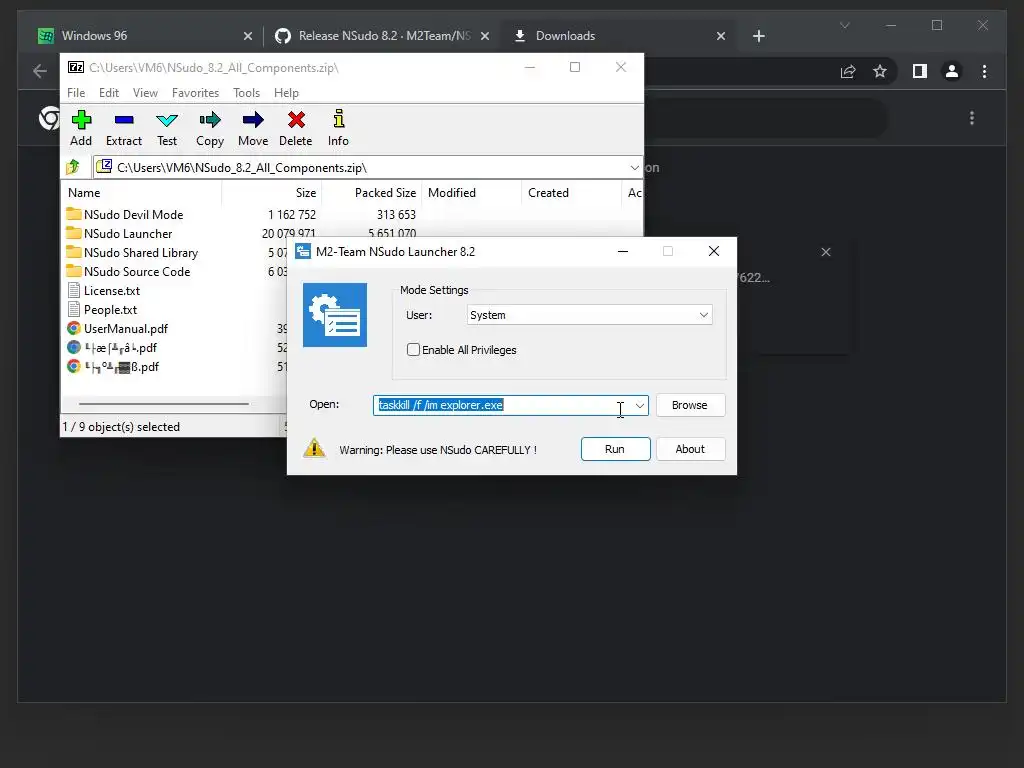The height and width of the screenshot is (768, 1024).
Task: Click the Browse button in NSudo
Action: pos(690,405)
